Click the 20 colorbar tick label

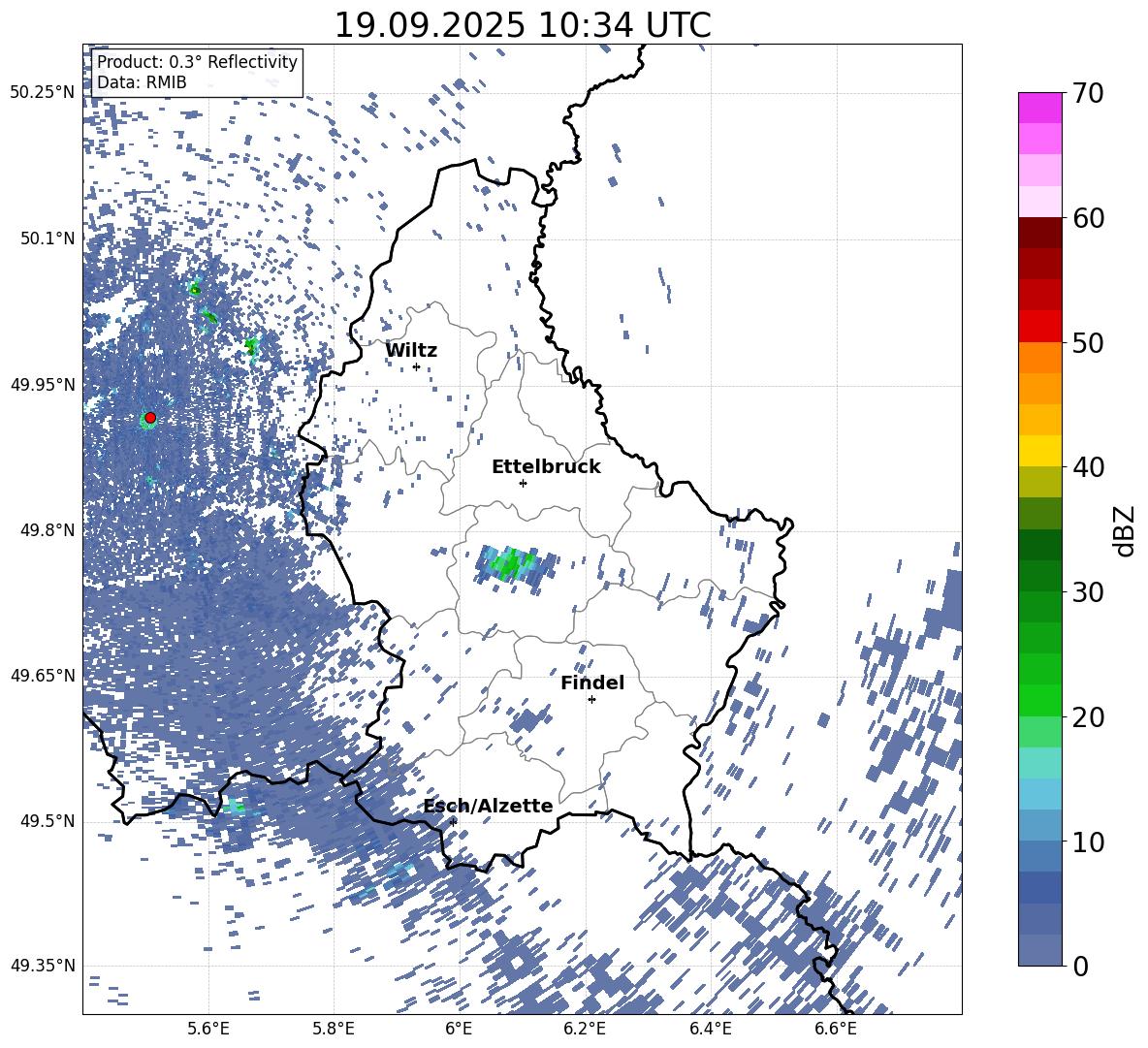pyautogui.click(x=1088, y=716)
